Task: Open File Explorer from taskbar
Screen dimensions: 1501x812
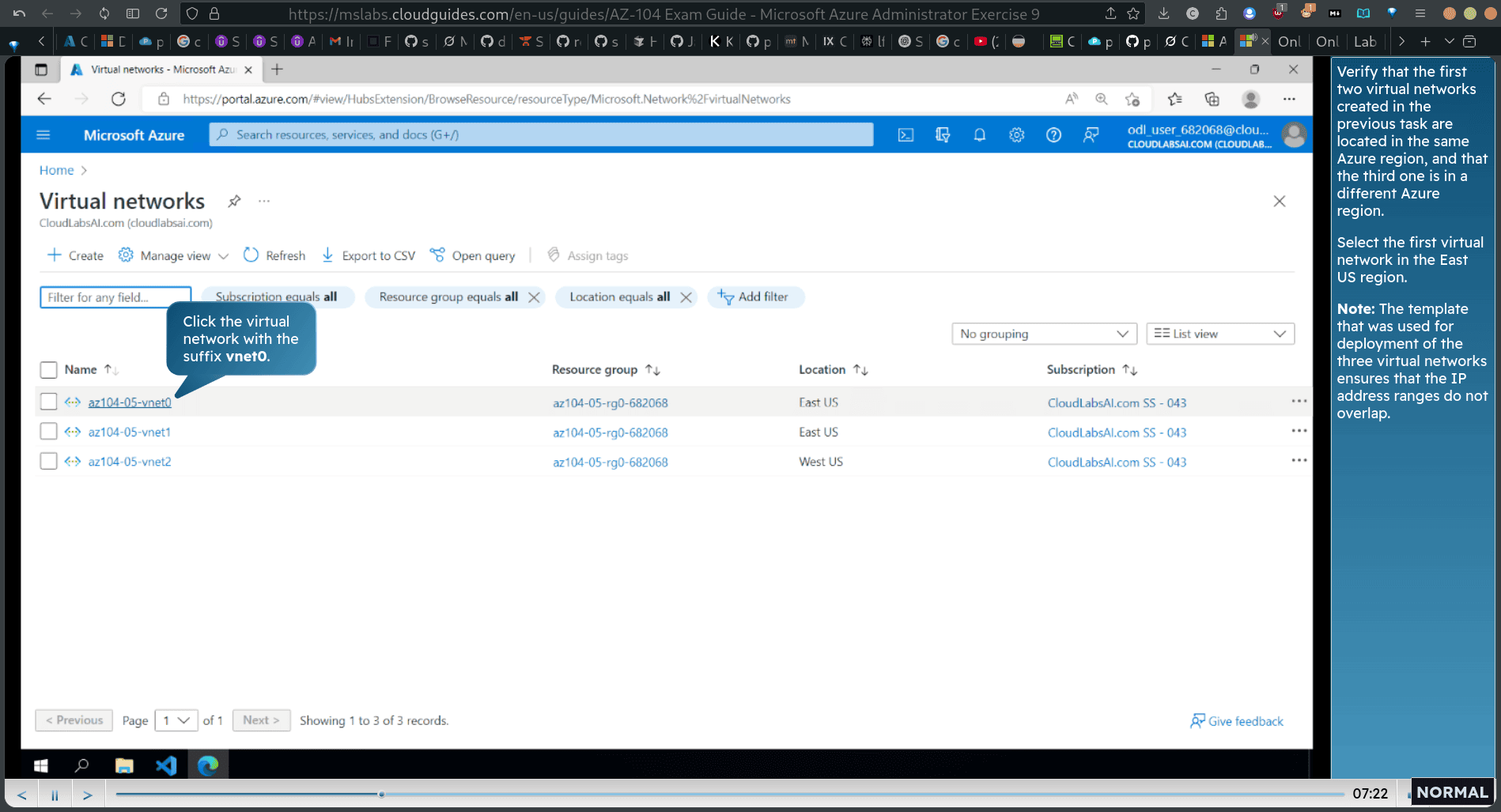Action: [x=124, y=765]
